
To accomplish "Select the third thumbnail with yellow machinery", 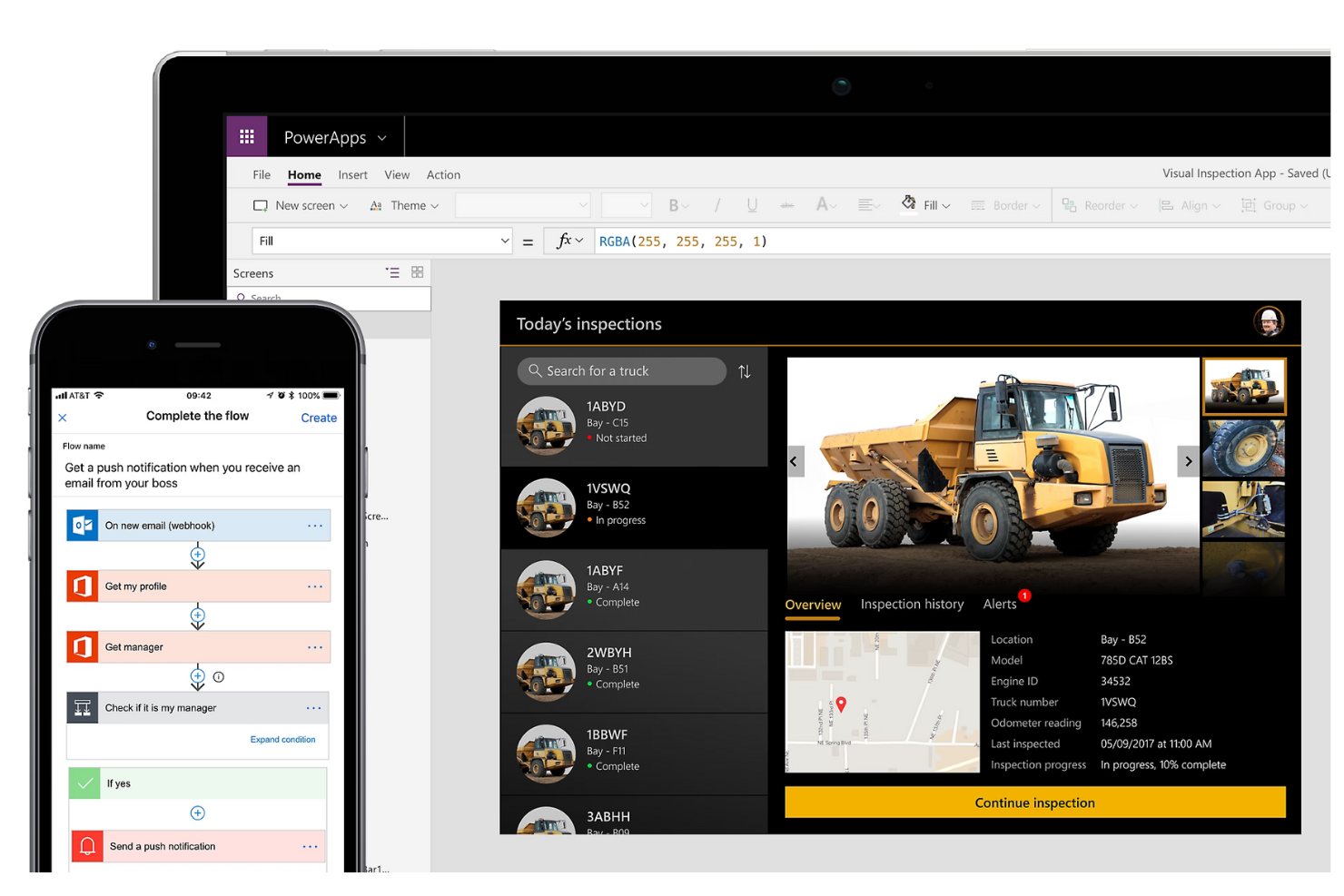I will tap(1243, 510).
